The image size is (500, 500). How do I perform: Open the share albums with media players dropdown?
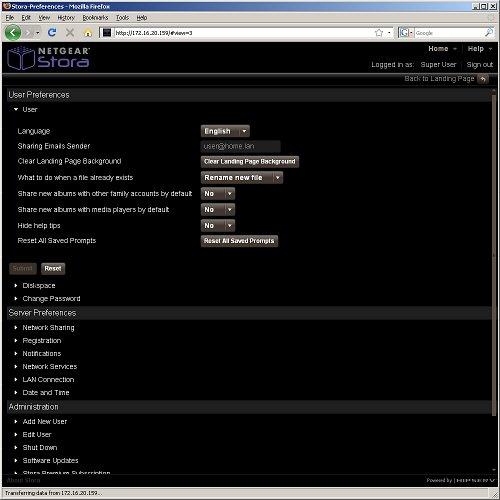click(x=218, y=209)
